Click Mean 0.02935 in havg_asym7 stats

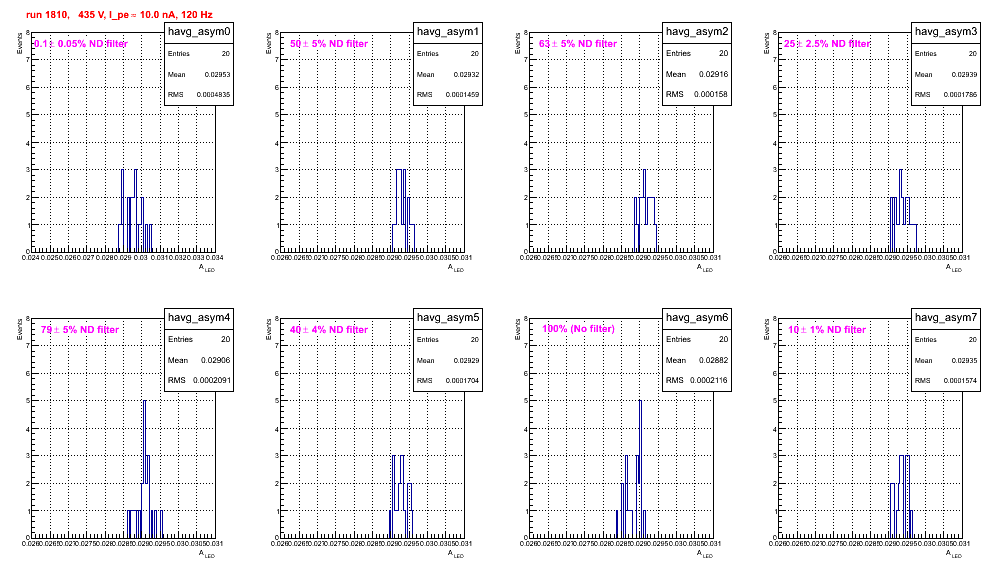(x=946, y=360)
